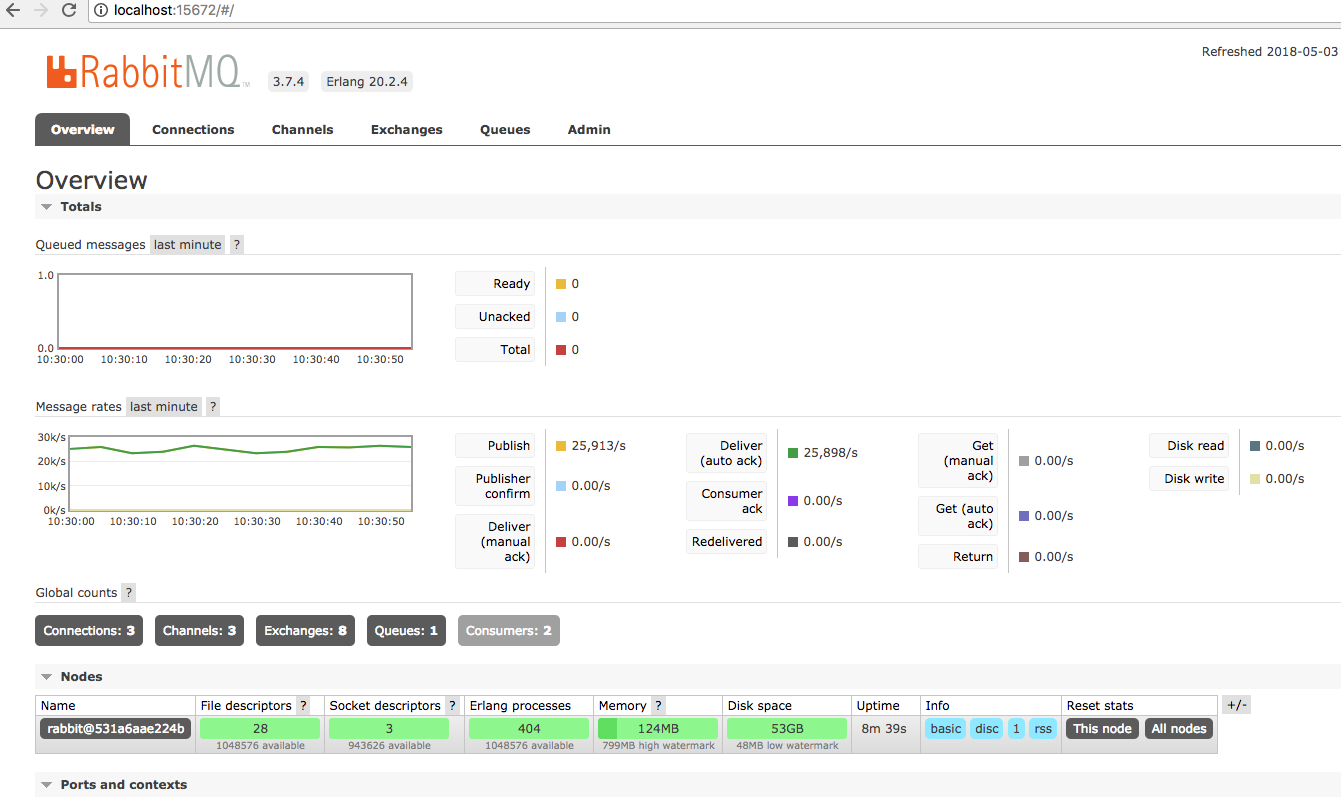This screenshot has height=801, width=1341.
Task: Switch to the Connections tab
Action: tap(193, 129)
